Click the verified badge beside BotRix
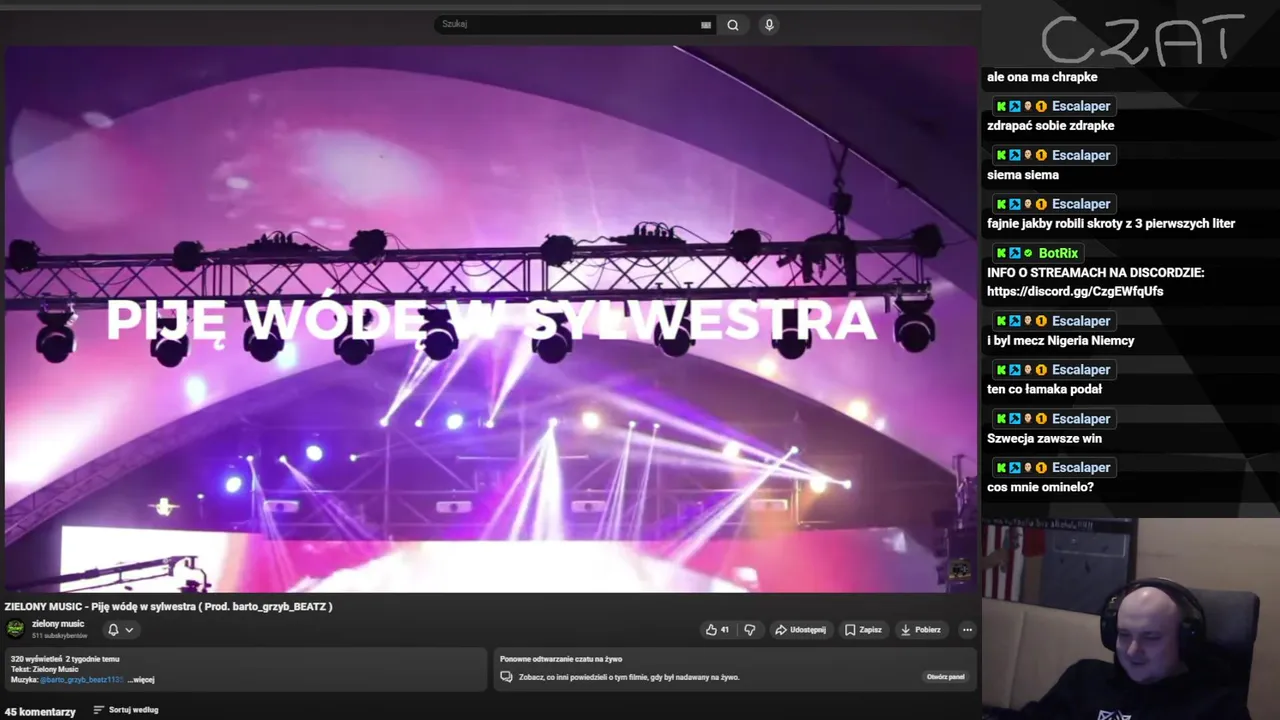 click(1028, 254)
